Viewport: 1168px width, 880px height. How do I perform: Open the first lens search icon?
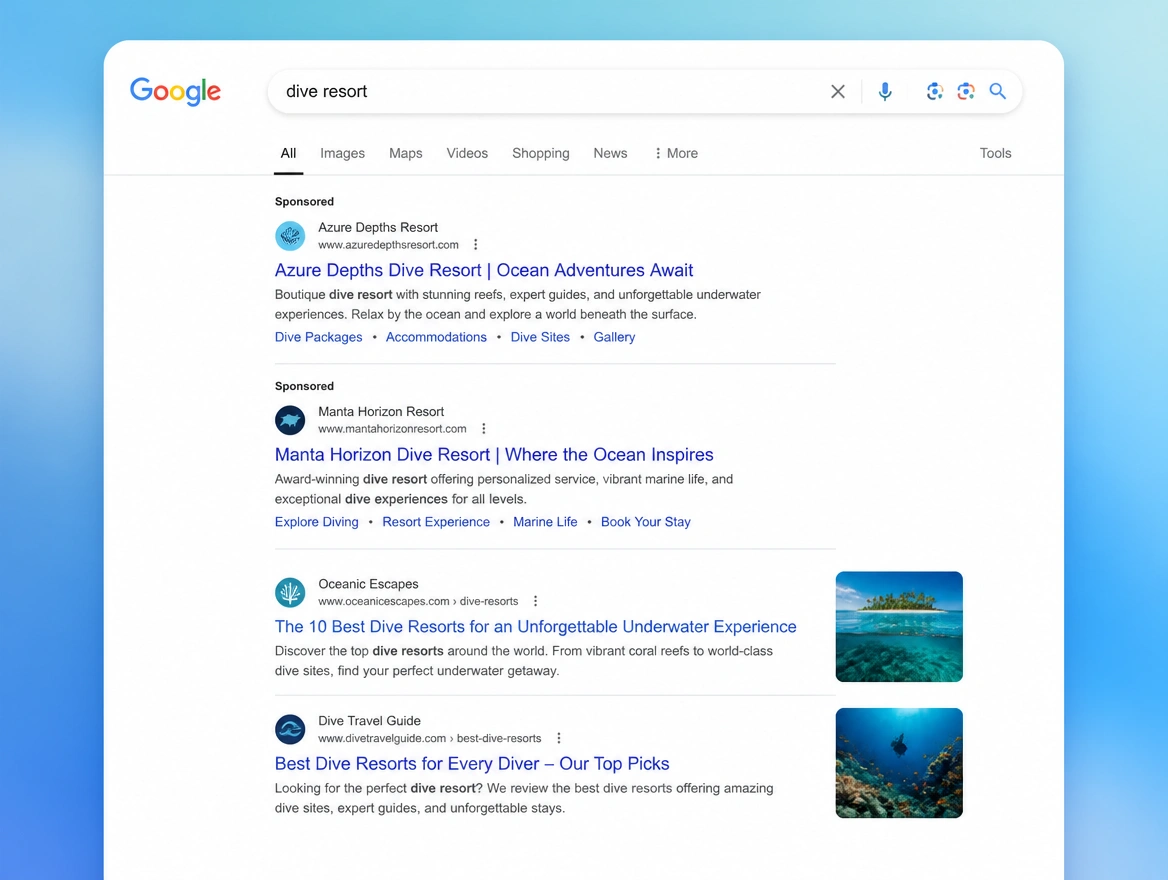coord(934,91)
